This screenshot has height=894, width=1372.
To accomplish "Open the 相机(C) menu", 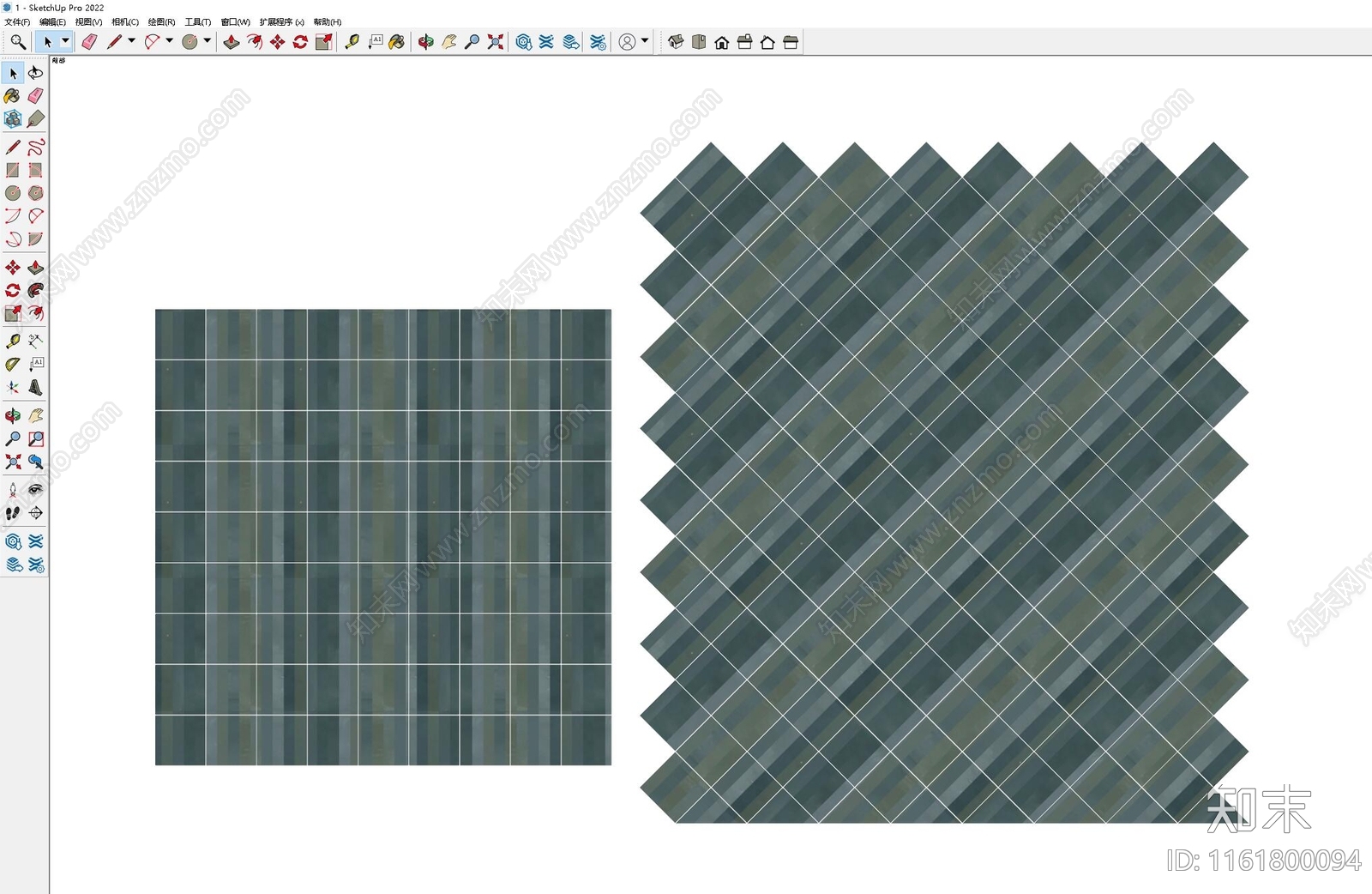I will coord(125,22).
